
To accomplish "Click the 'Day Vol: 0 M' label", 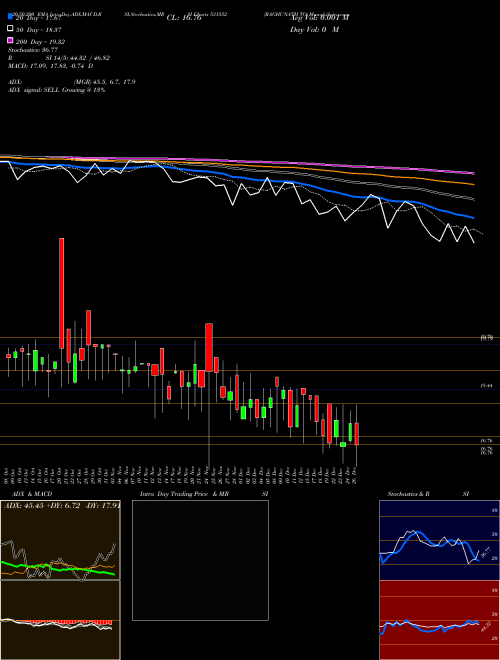I will (314, 29).
